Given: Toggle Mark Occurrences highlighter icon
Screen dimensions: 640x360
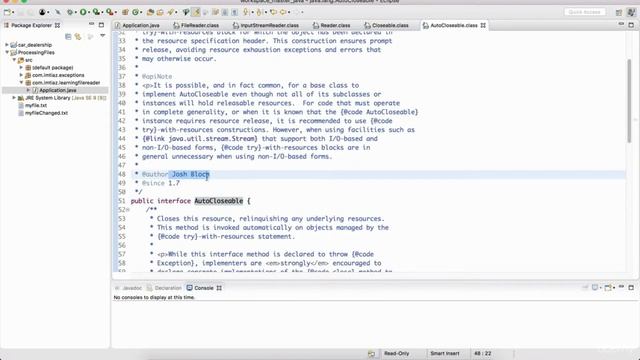Looking at the screenshot, I should [x=196, y=12].
